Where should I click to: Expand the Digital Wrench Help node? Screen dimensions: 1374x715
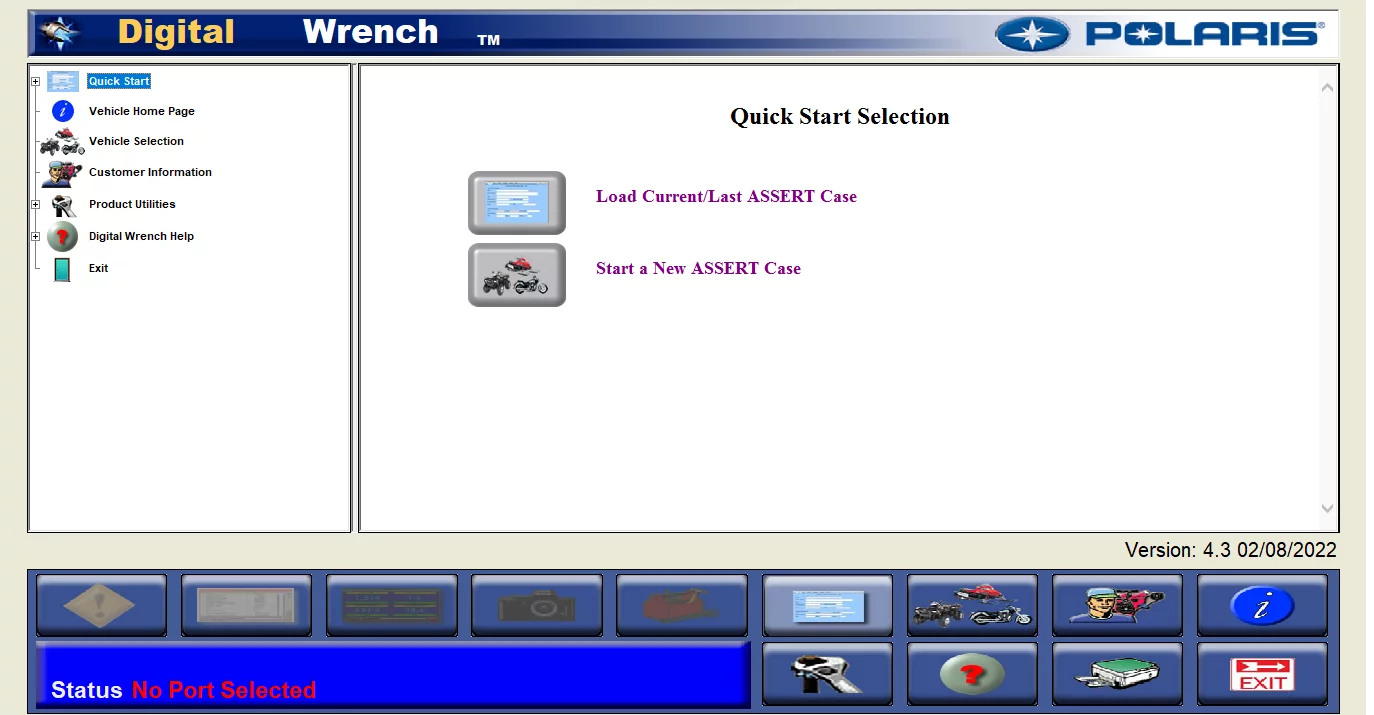(36, 237)
